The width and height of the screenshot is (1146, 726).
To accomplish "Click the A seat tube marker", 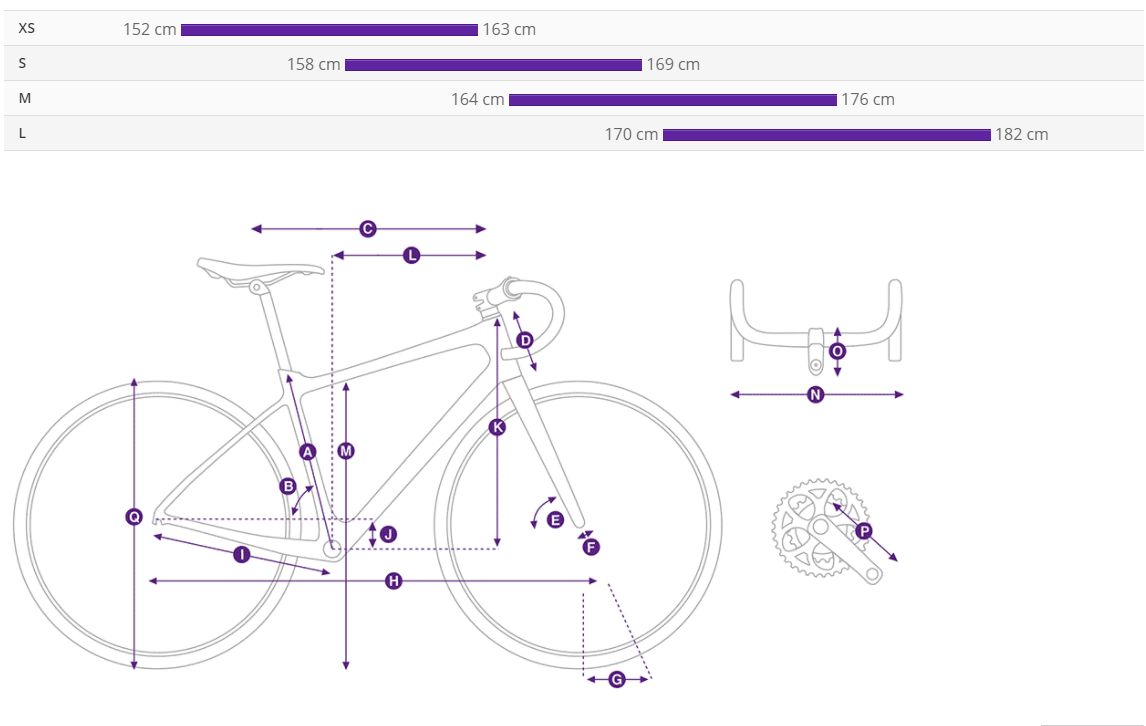I will coord(308,452).
